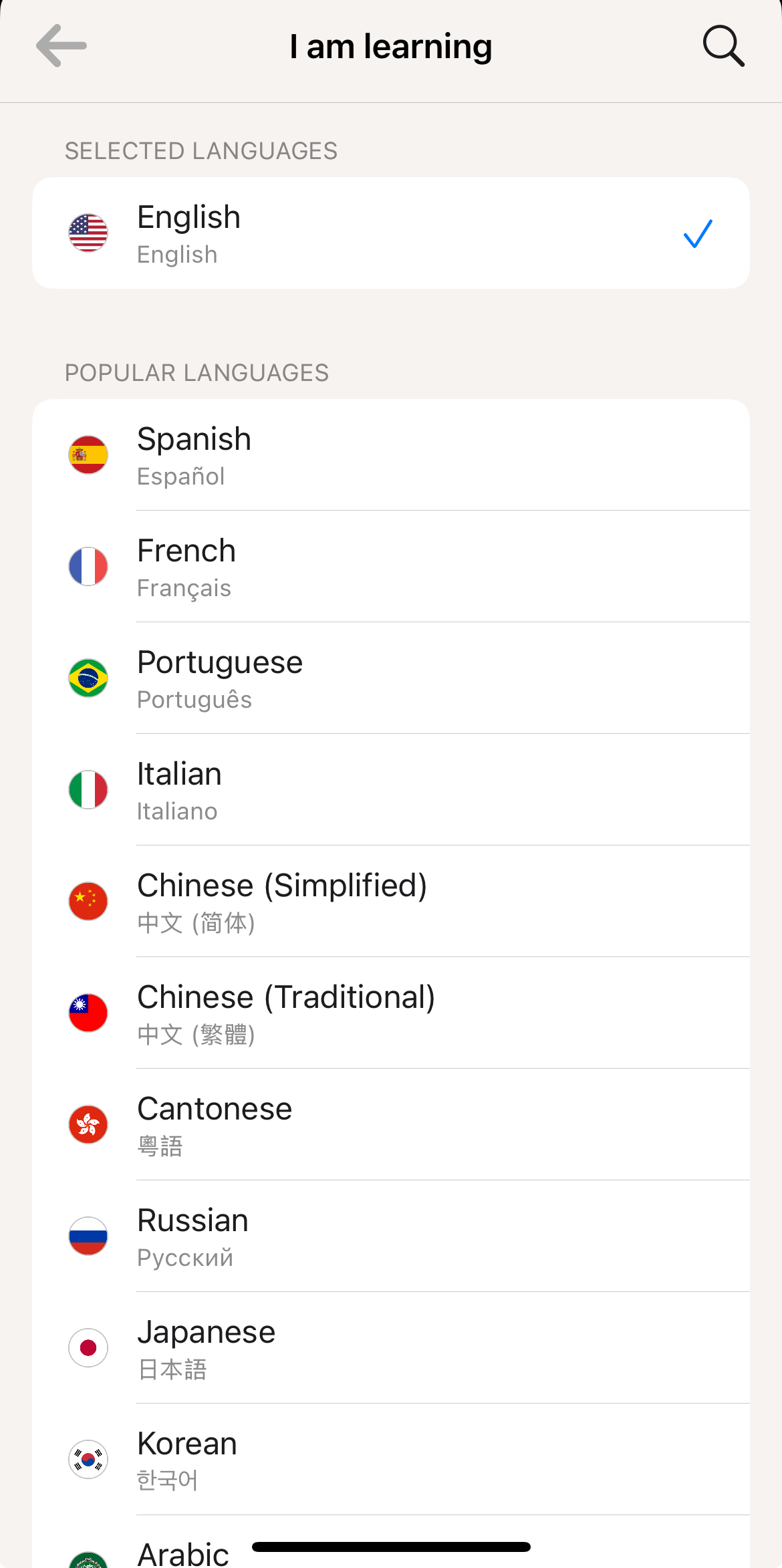This screenshot has width=782, height=1568.
Task: Click the South Korea flag icon
Action: 88,1460
